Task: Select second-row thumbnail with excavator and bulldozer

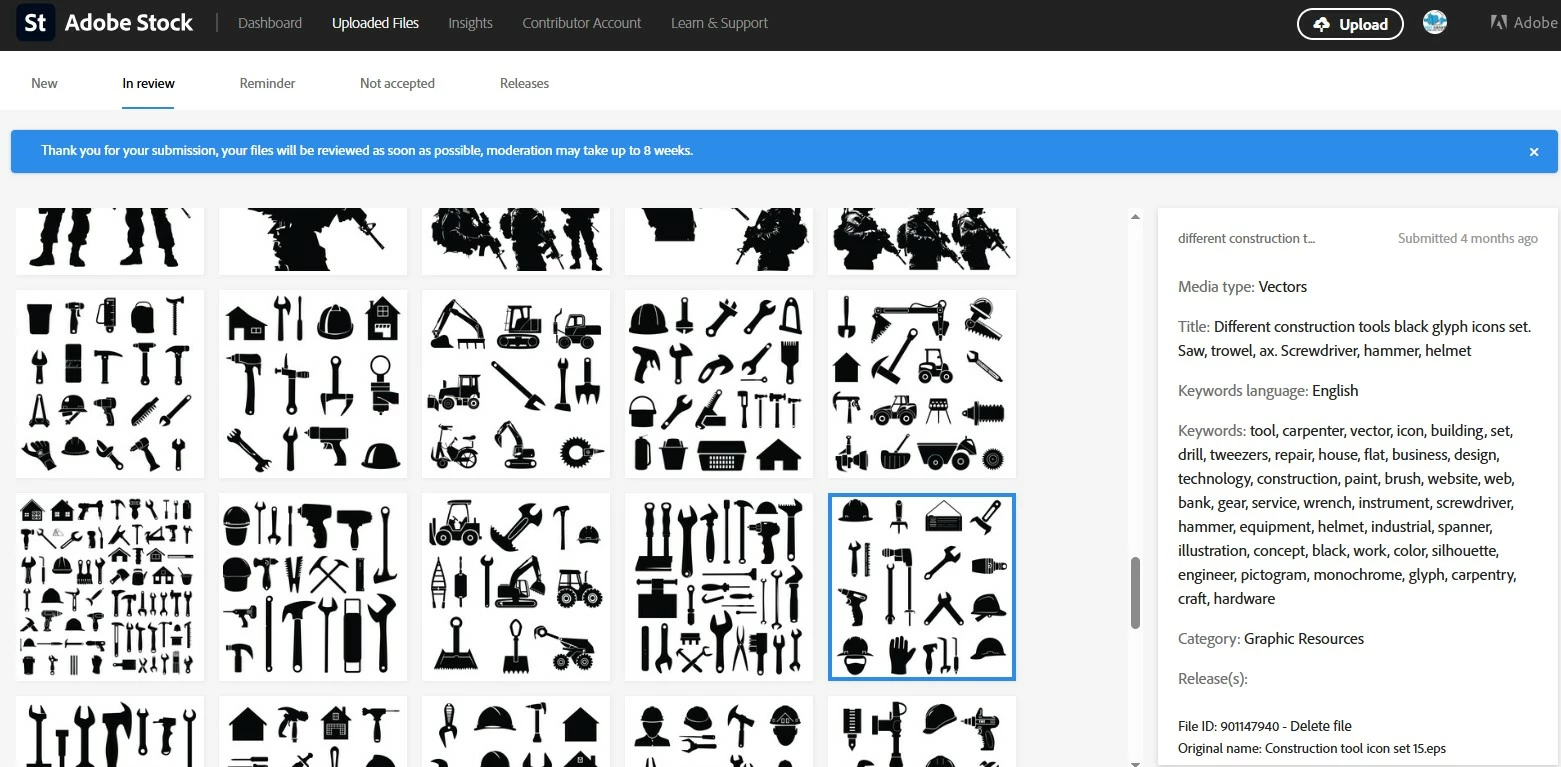Action: [516, 384]
